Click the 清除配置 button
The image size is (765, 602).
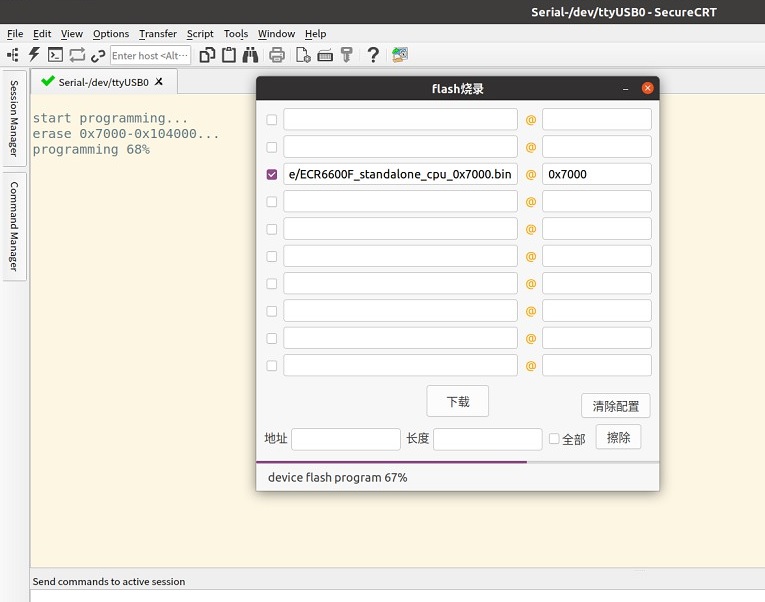point(615,406)
